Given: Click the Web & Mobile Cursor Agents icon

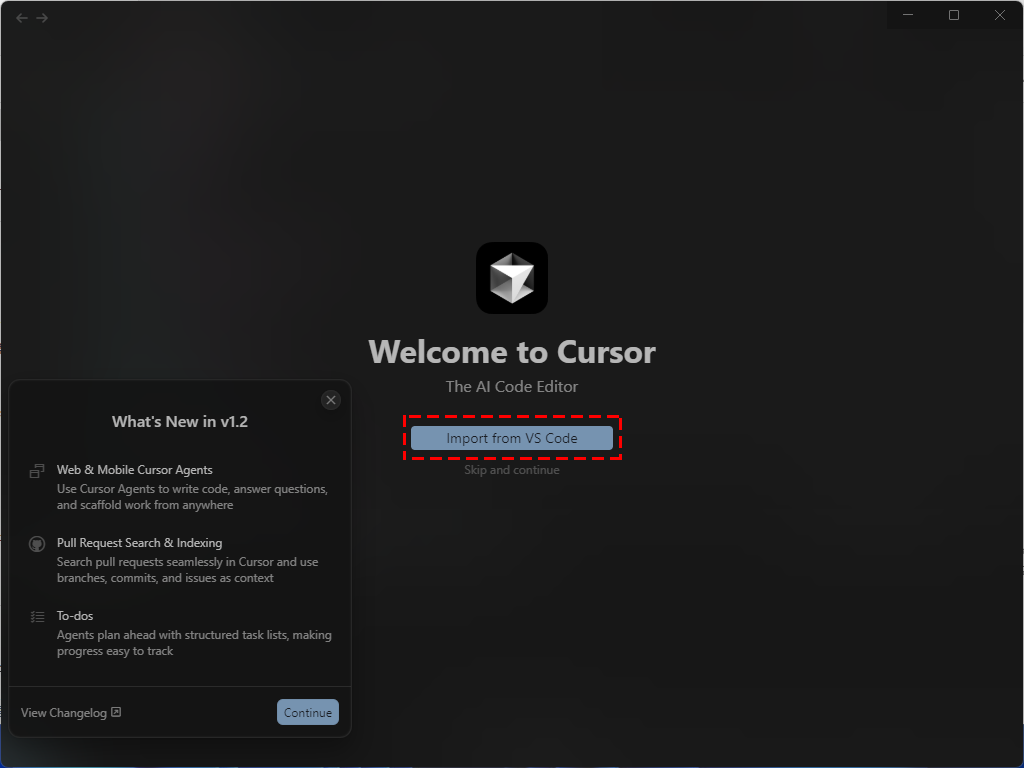Looking at the screenshot, I should coord(37,471).
